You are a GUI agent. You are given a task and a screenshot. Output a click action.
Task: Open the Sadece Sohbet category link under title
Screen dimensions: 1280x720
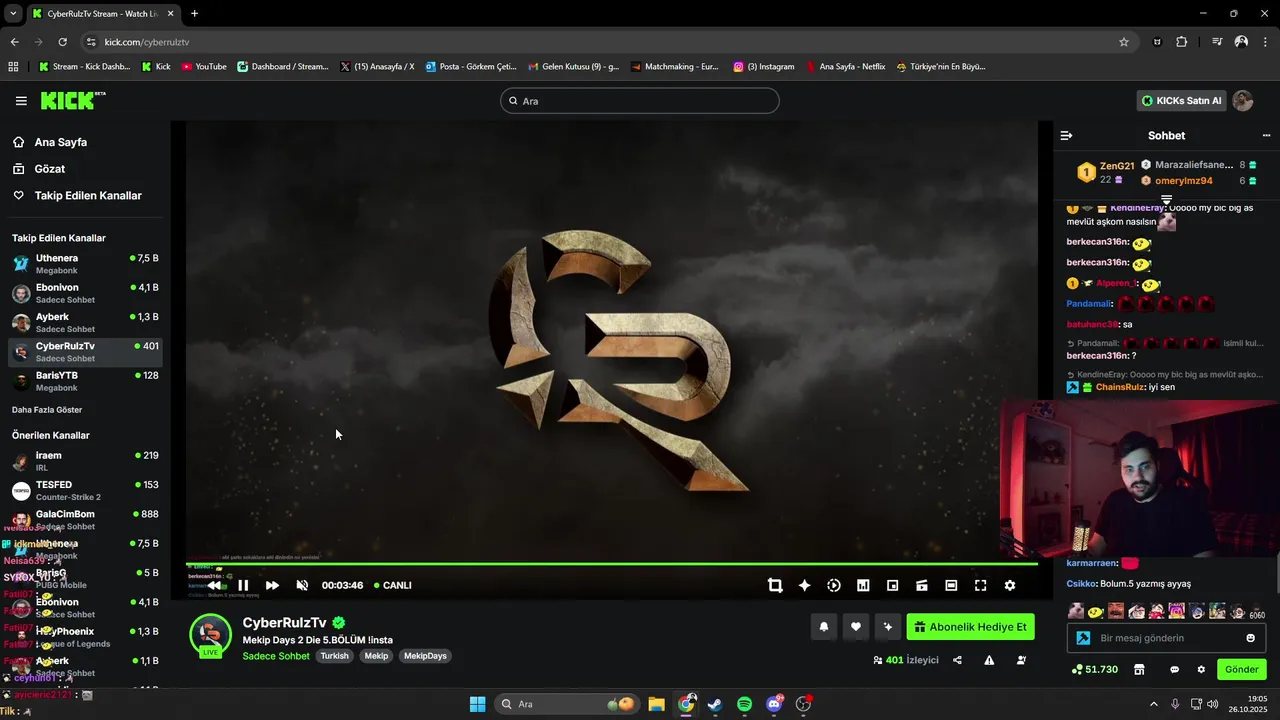[276, 656]
